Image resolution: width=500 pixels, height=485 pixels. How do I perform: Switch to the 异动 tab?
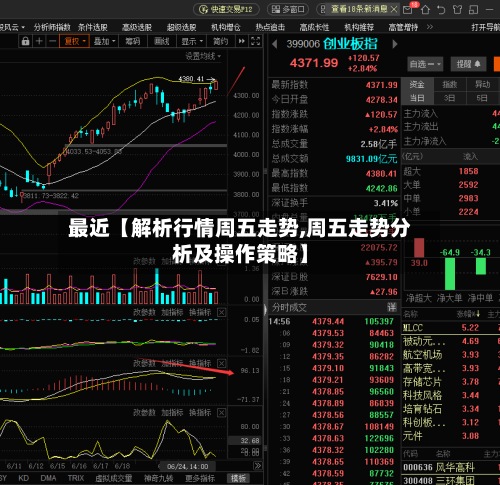tap(482, 85)
